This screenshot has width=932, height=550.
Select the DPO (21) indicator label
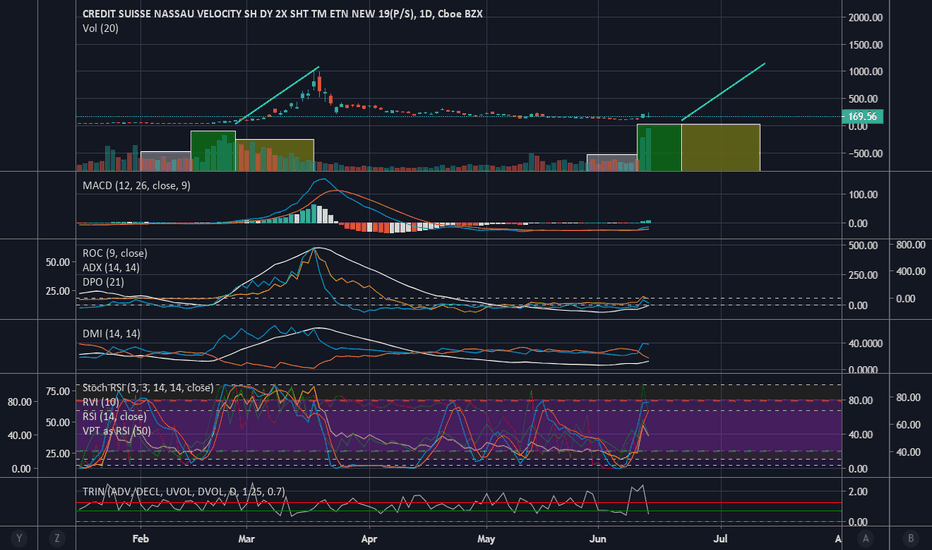103,282
